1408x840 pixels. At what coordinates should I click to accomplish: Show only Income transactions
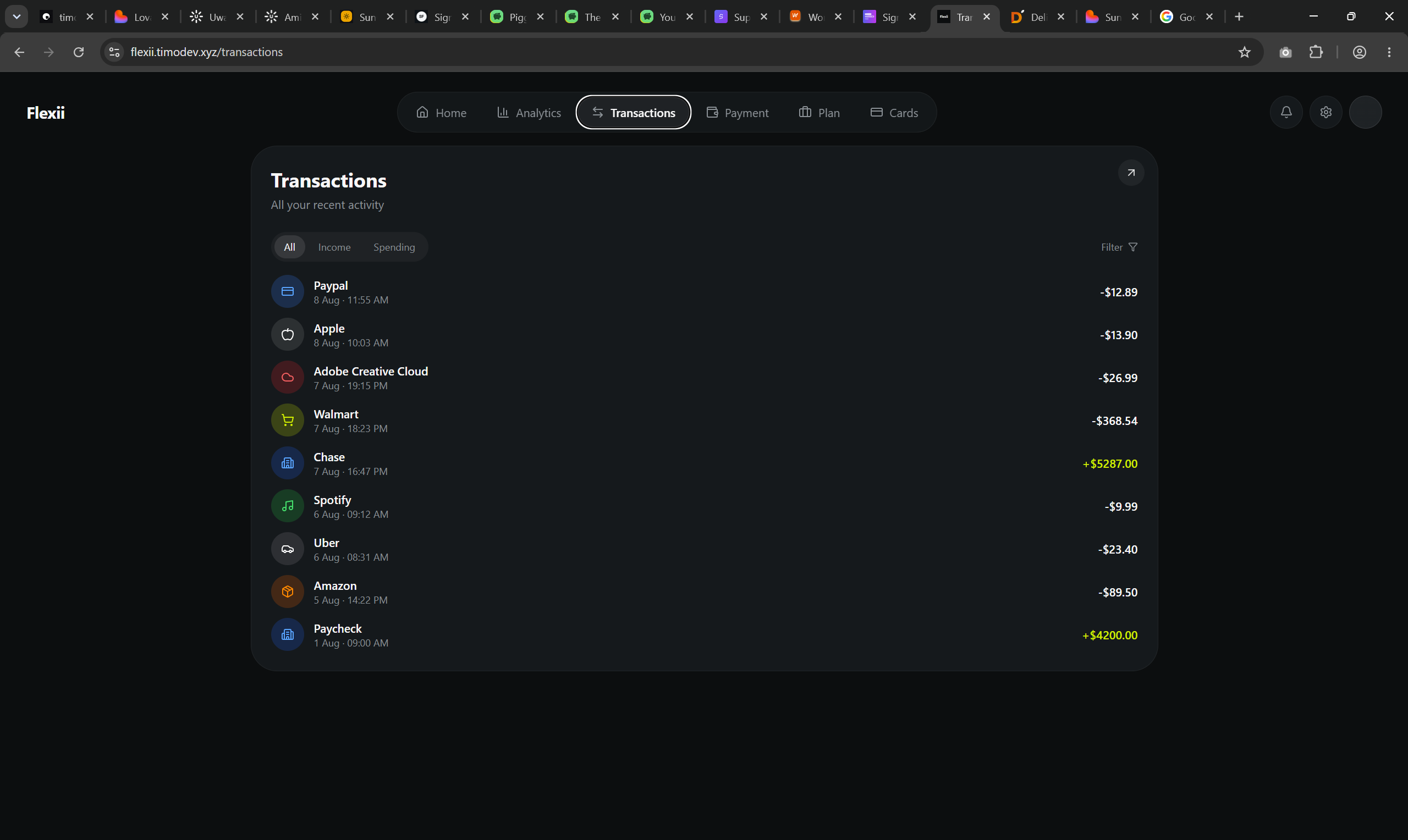coord(334,247)
